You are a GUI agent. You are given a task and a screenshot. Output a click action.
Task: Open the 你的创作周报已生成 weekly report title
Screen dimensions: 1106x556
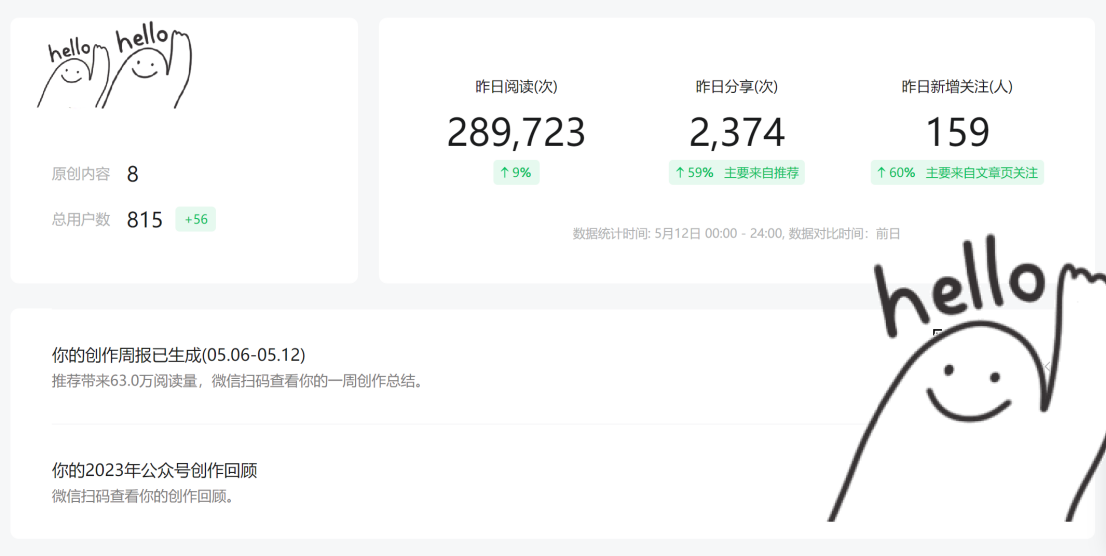[178, 355]
